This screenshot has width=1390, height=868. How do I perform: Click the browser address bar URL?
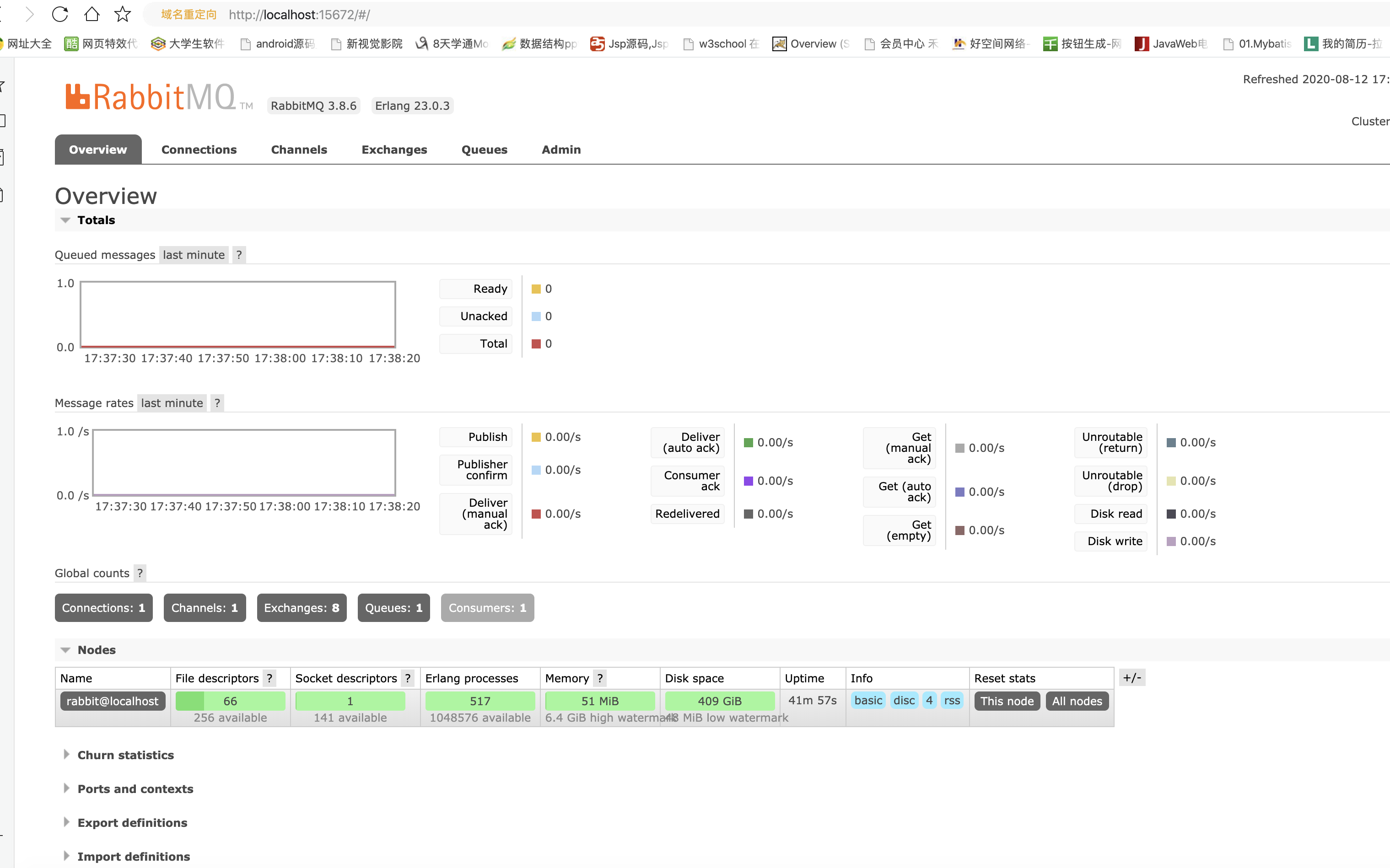299,14
